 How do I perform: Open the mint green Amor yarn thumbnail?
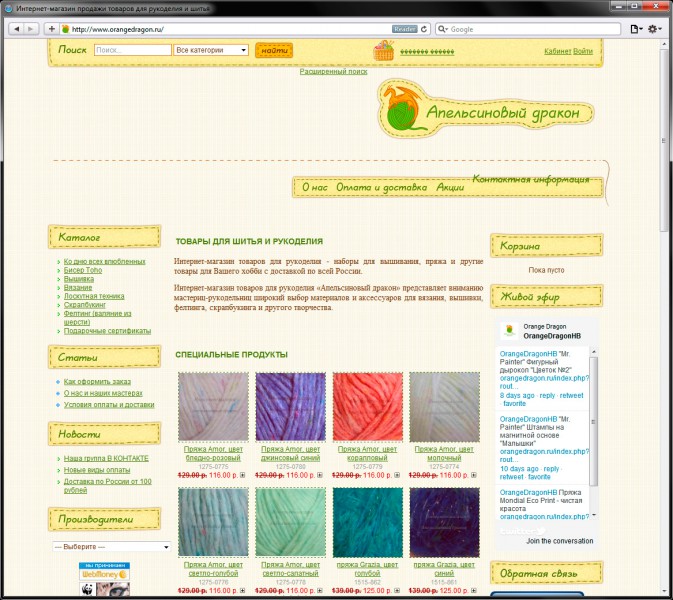tap(291, 522)
